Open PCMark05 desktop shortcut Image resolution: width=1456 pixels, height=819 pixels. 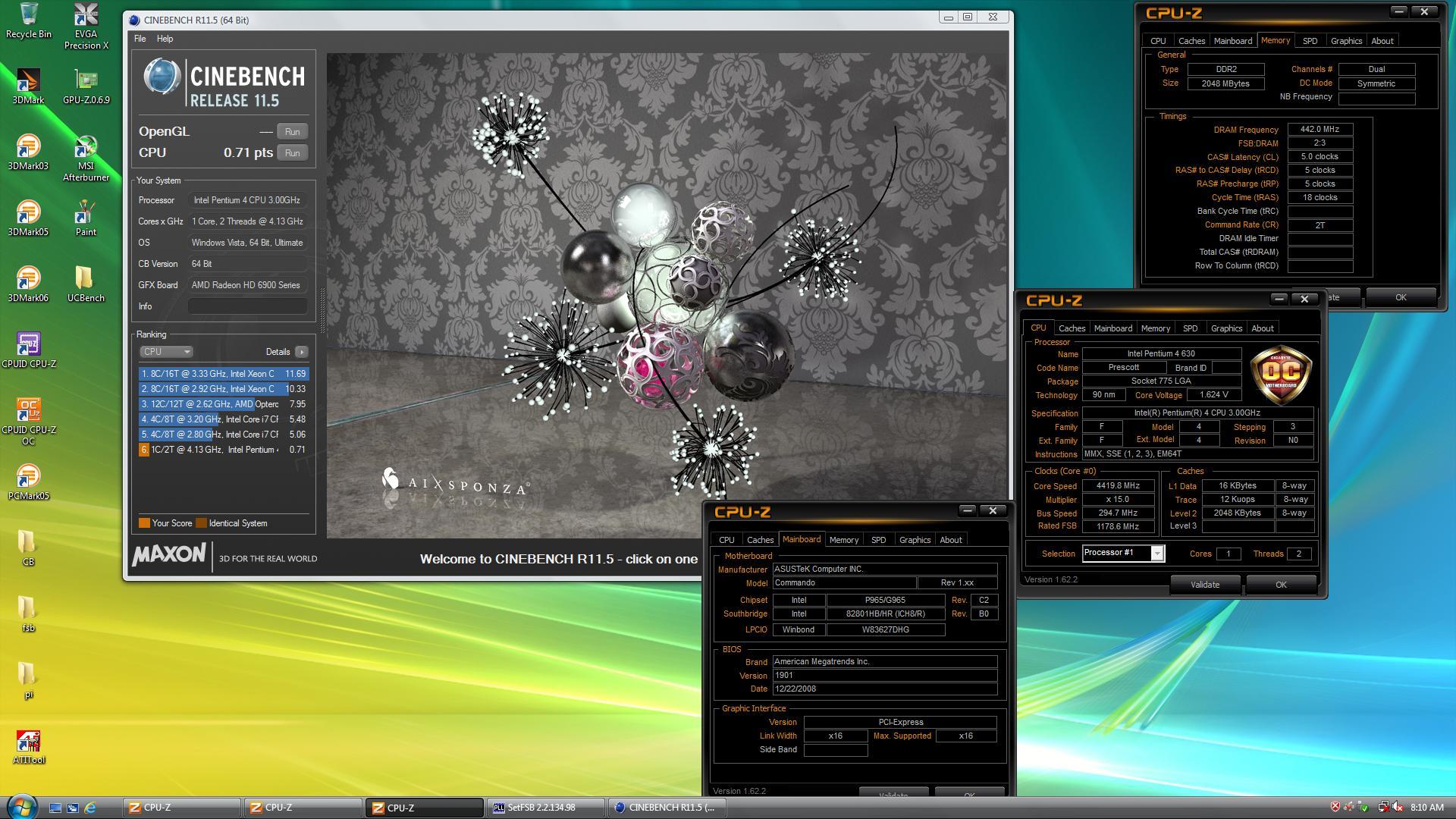pos(28,482)
